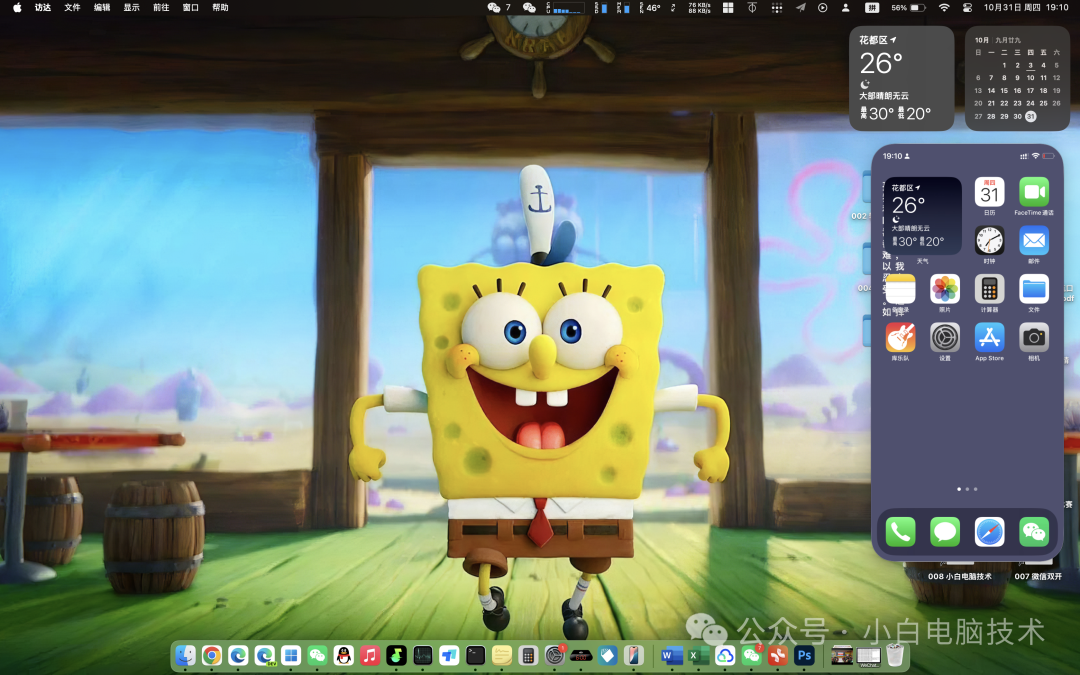This screenshot has width=1080, height=675.
Task: Select desktop item 007 微信双开
Action: tap(1038, 577)
